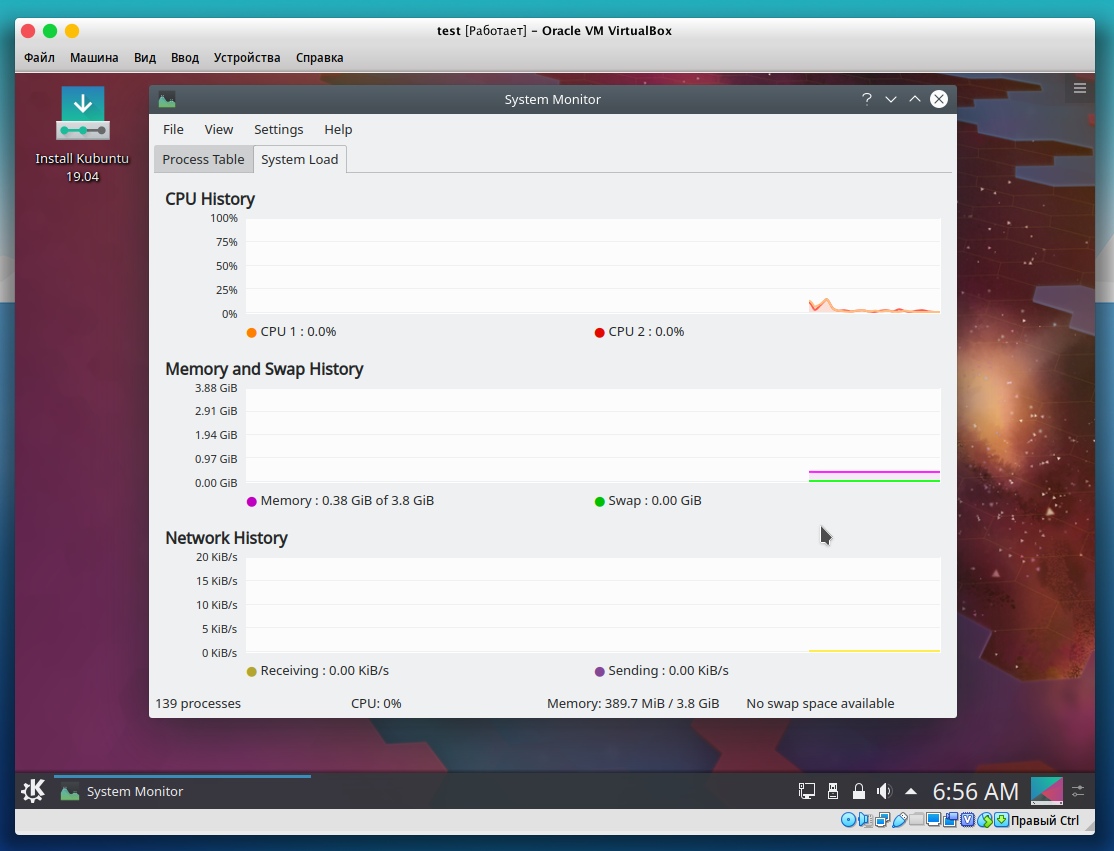This screenshot has height=851, width=1114.
Task: Click the CPU 1 : 0.0% label
Action: pos(298,332)
